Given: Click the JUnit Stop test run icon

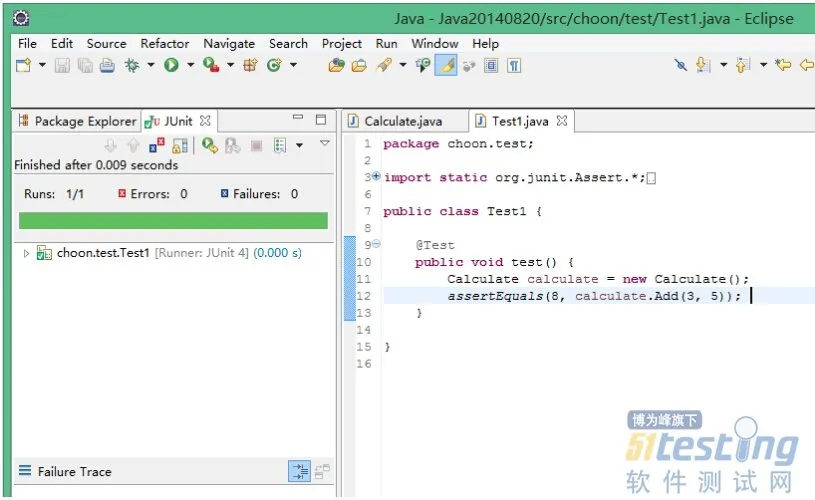Looking at the screenshot, I should (256, 146).
